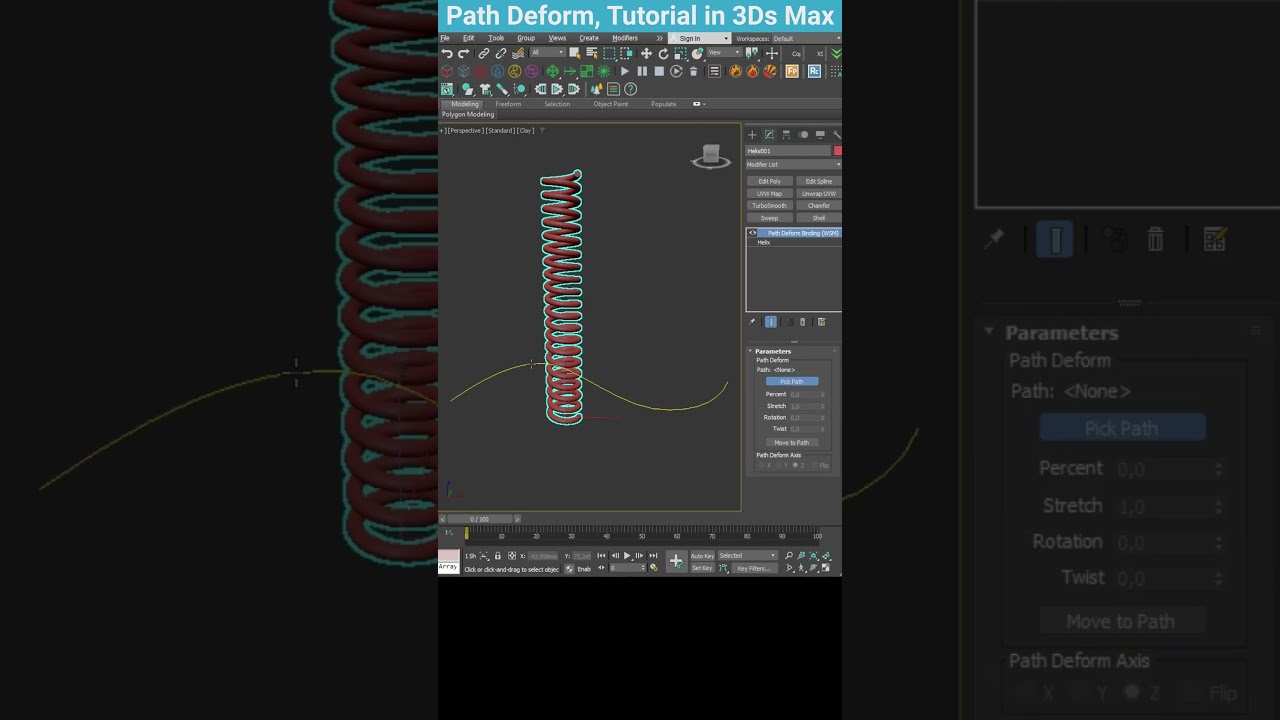
Task: Open the Sign In dropdown
Action: (699, 38)
